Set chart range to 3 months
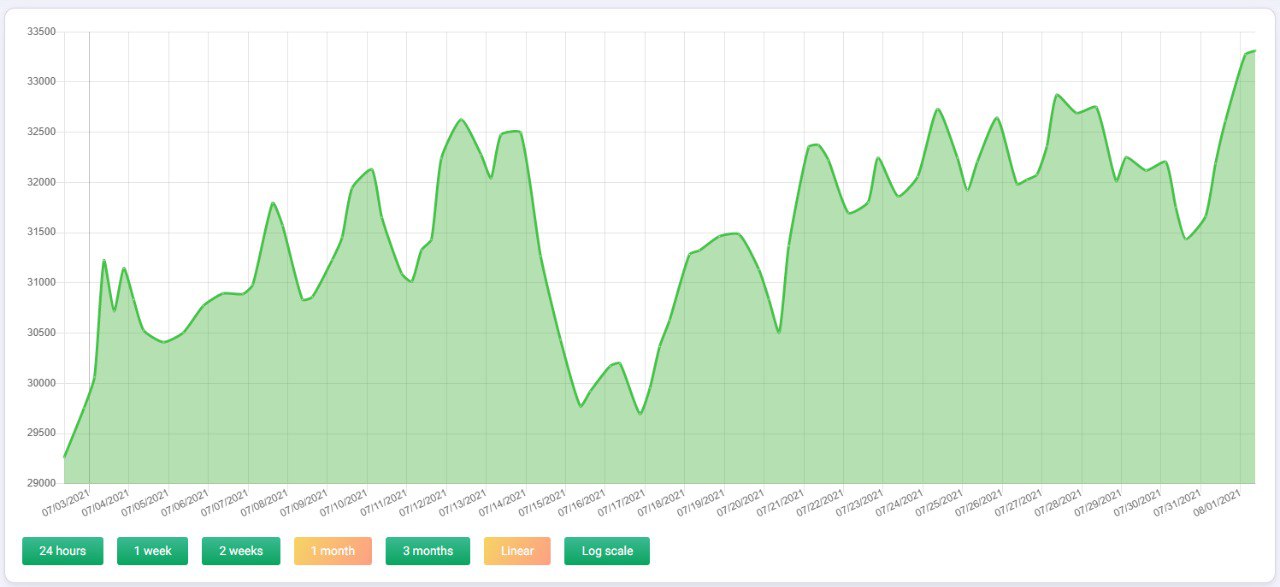This screenshot has height=587, width=1280. 428,551
